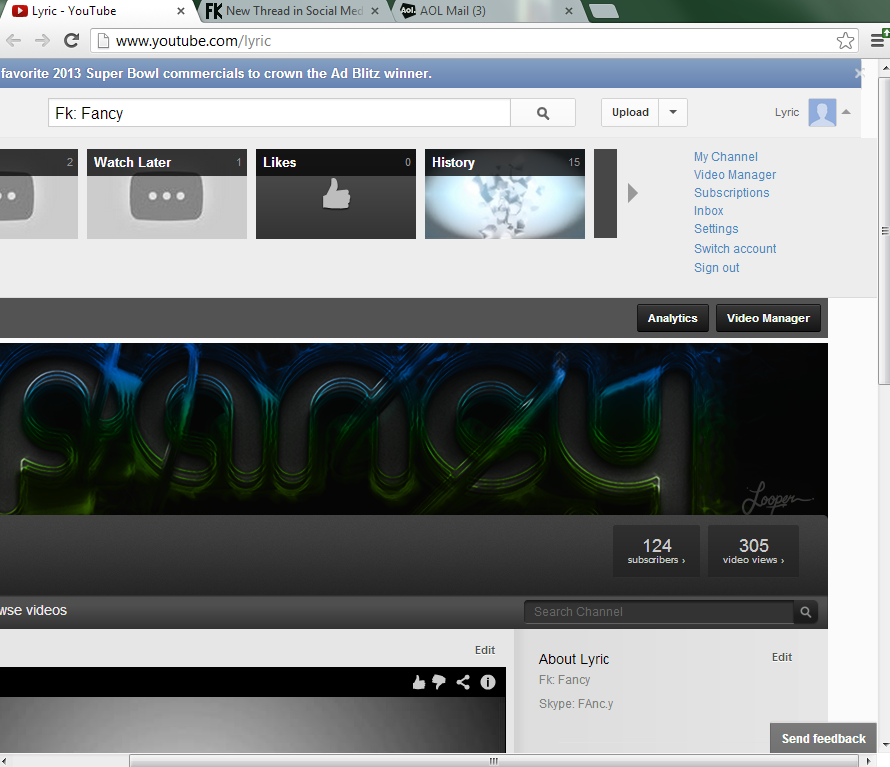View the 305 video views stat
The width and height of the screenshot is (890, 767).
pyautogui.click(x=753, y=551)
